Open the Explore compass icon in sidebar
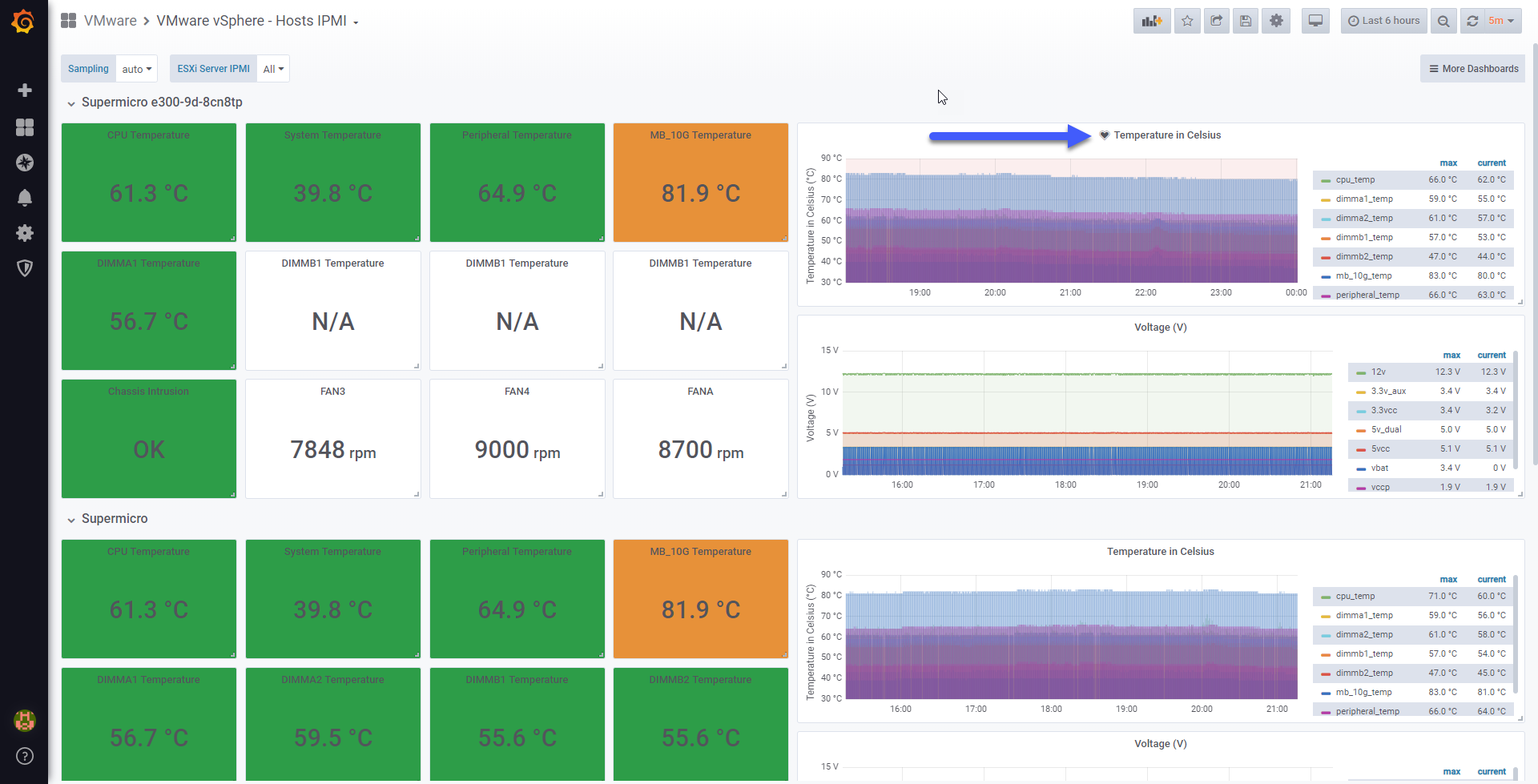The image size is (1538, 784). 25,162
